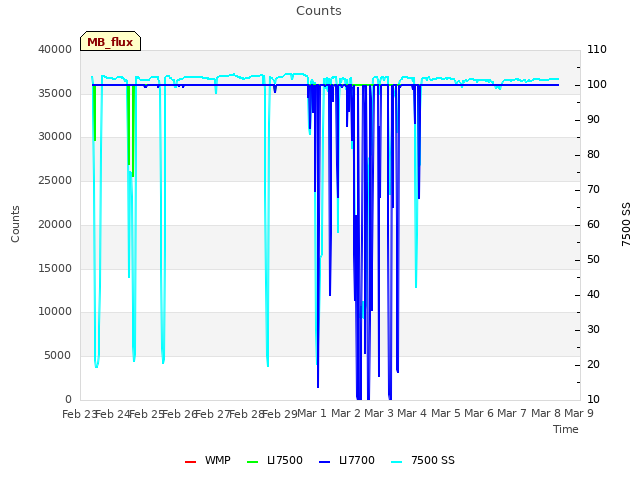The image size is (640, 480).
Task: Click the 90 tick on the right axis
Action: coord(593,120)
